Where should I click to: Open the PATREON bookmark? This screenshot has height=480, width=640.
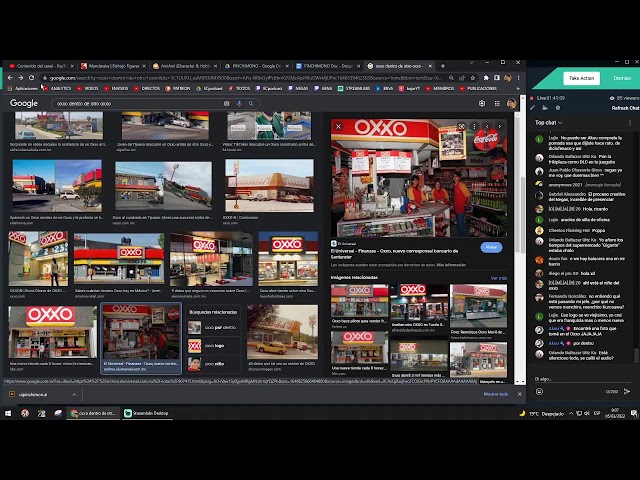(x=178, y=89)
